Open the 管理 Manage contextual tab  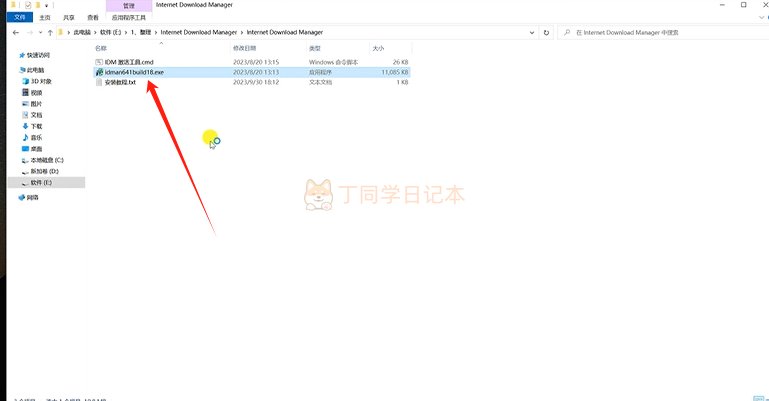point(129,5)
